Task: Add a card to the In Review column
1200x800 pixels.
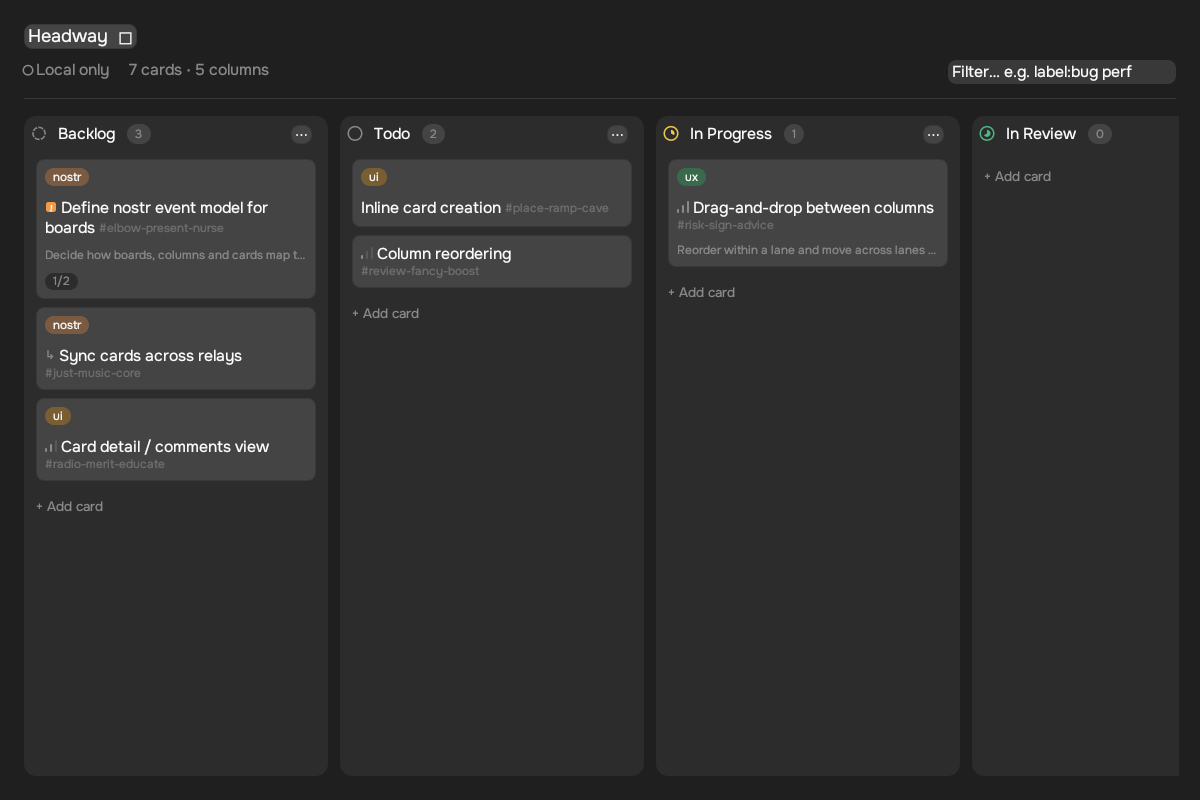Action: [1018, 177]
